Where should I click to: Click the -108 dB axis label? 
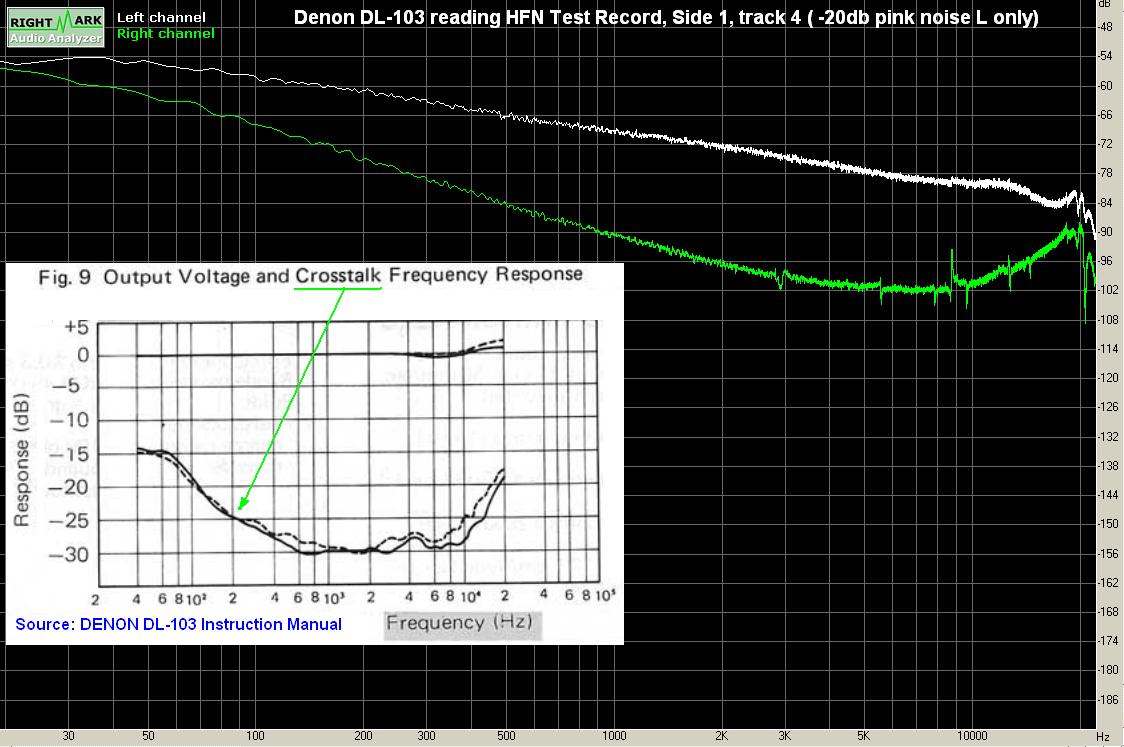pyautogui.click(x=1108, y=319)
